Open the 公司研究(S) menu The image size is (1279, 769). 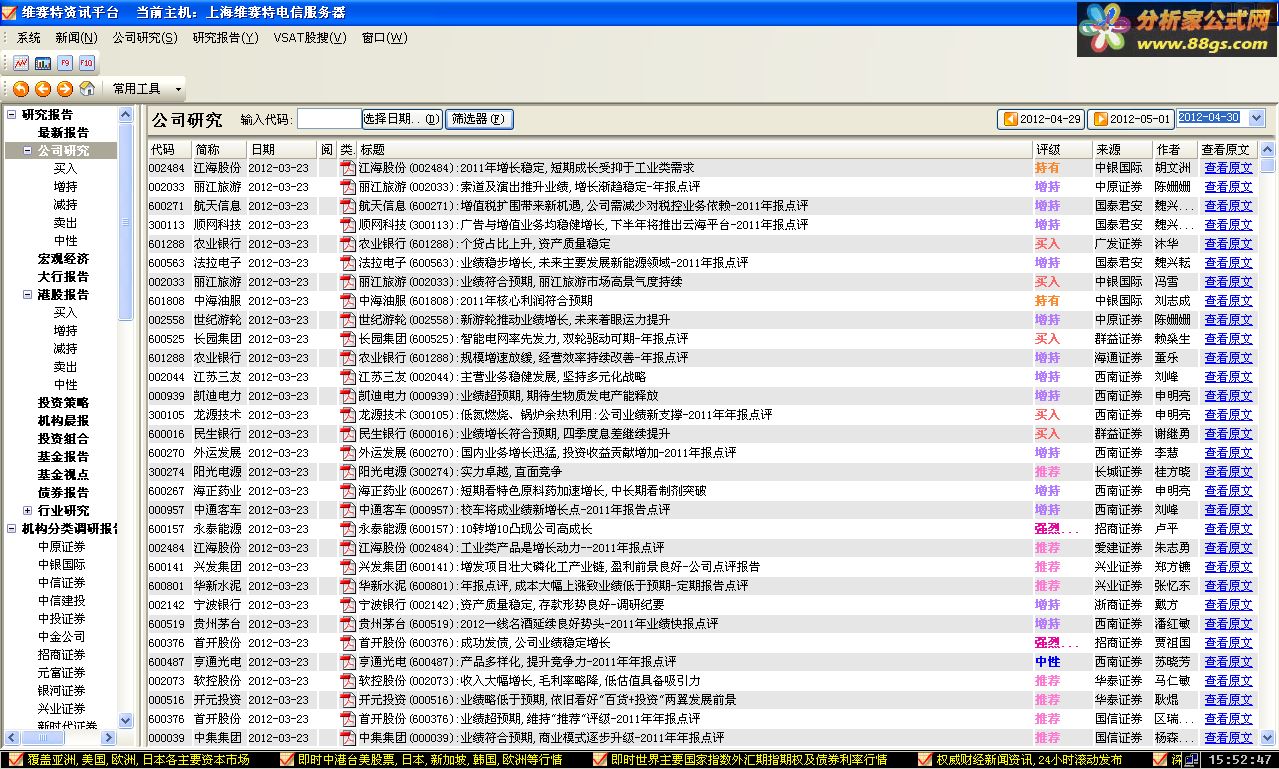pos(145,38)
